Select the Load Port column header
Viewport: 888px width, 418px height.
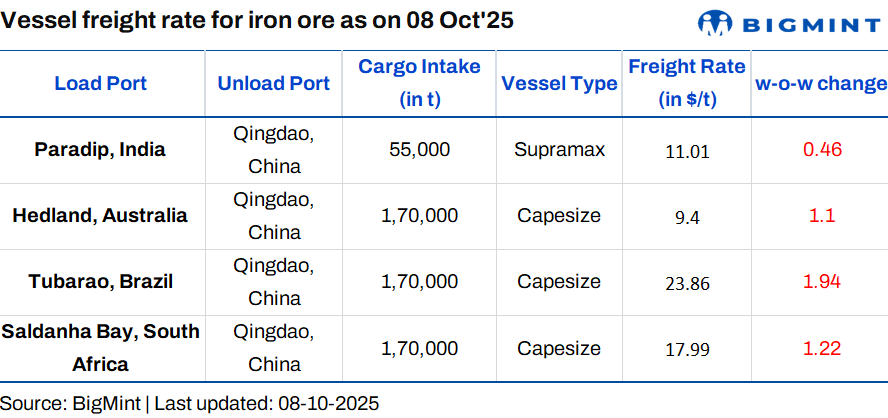pos(100,84)
